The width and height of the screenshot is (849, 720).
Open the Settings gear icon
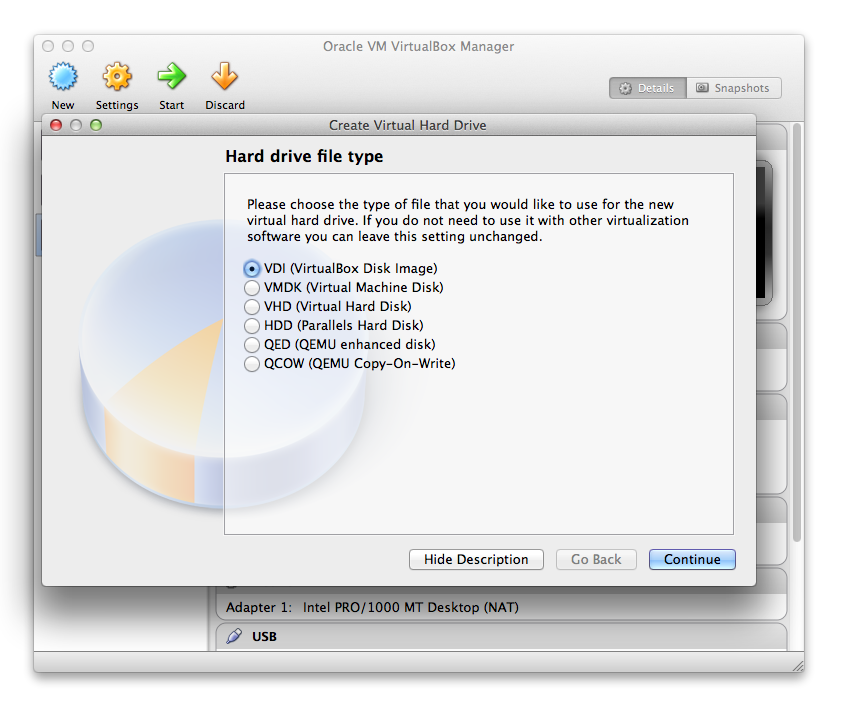(117, 77)
